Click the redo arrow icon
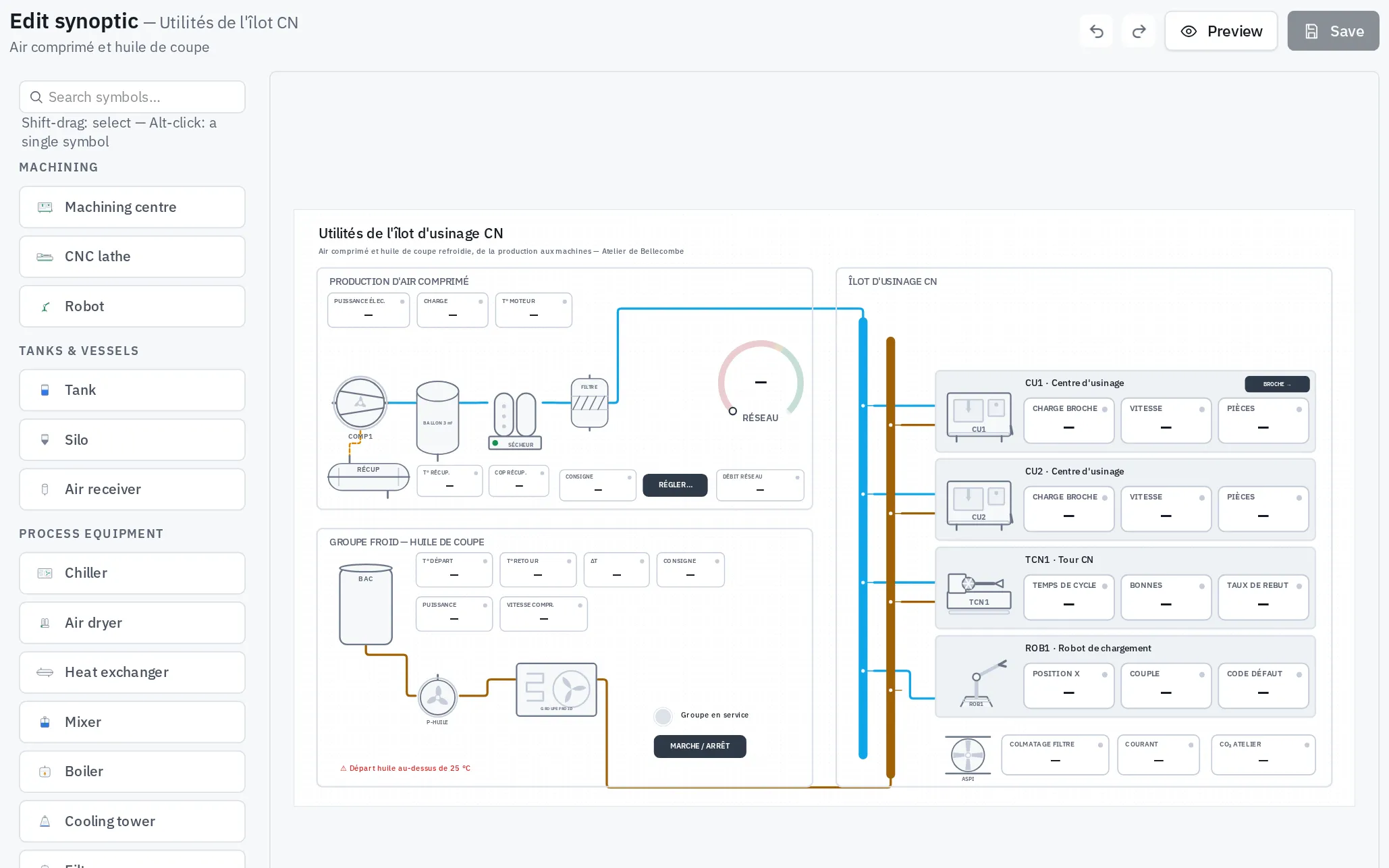 [1139, 31]
